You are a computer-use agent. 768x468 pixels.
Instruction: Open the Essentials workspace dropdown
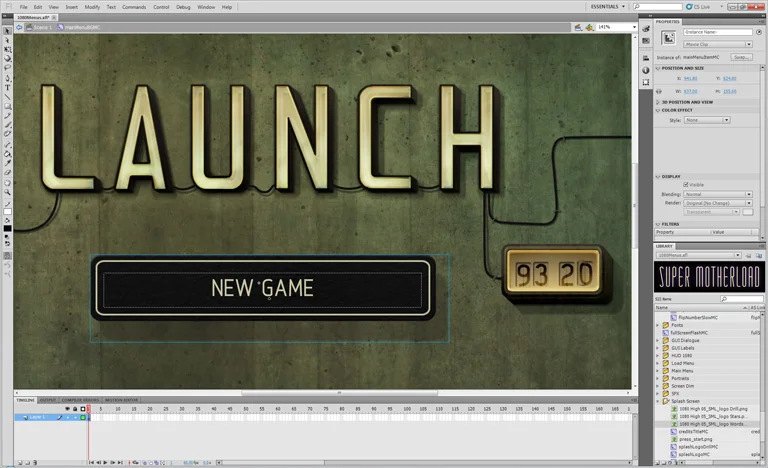[x=608, y=7]
